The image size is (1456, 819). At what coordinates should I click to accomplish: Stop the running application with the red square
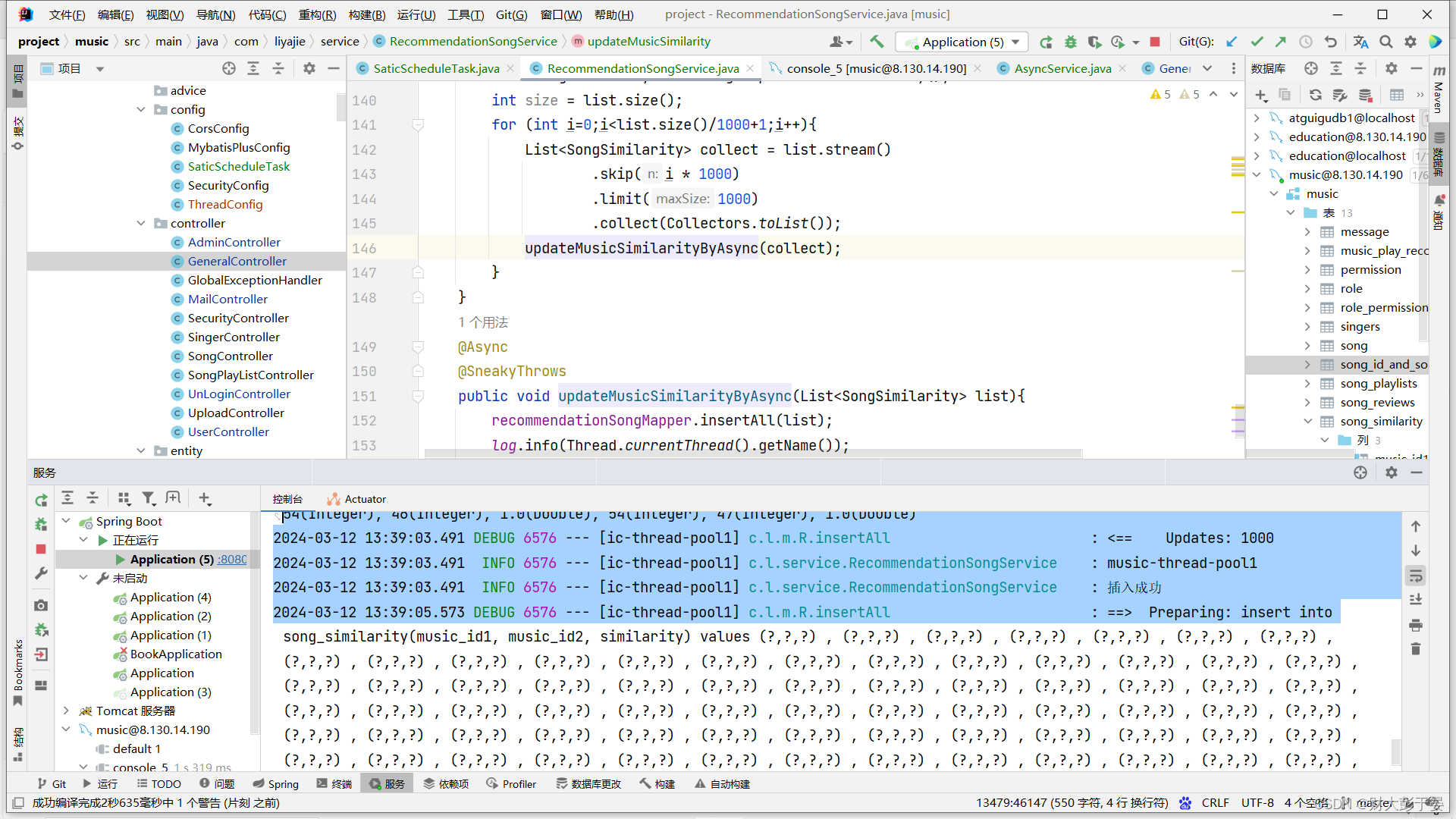(1155, 42)
